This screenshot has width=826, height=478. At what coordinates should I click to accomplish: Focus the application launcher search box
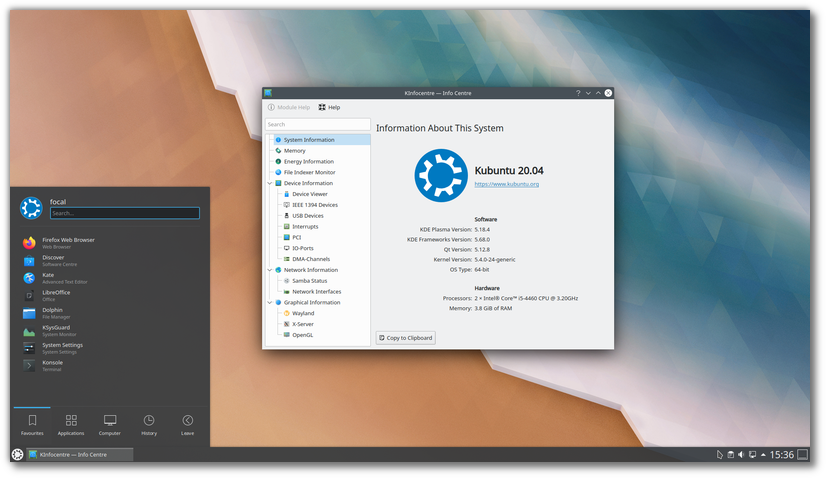(125, 213)
